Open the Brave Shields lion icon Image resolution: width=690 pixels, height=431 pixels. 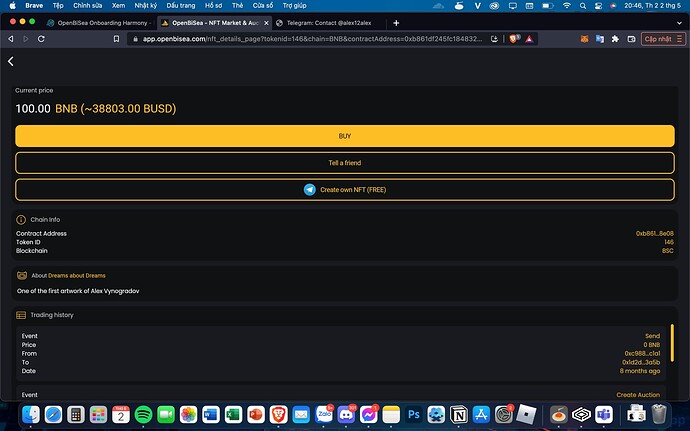tap(514, 39)
